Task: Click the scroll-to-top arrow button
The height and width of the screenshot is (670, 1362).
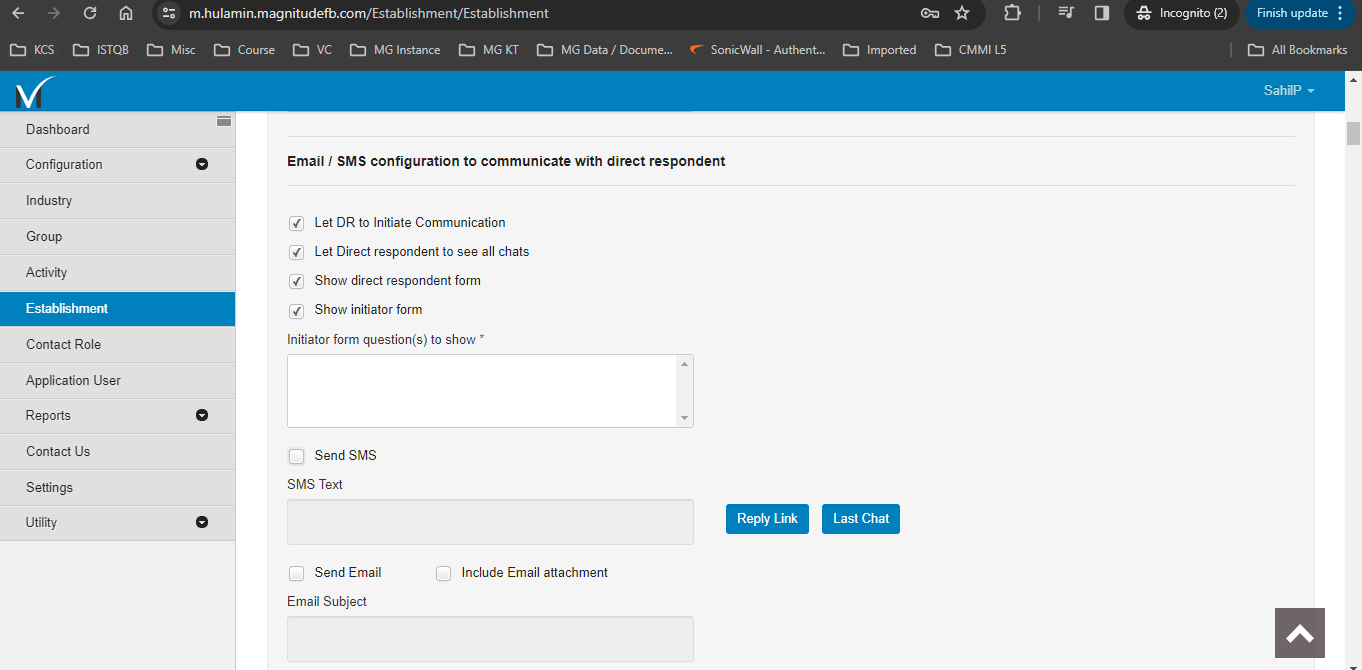Action: [1299, 633]
